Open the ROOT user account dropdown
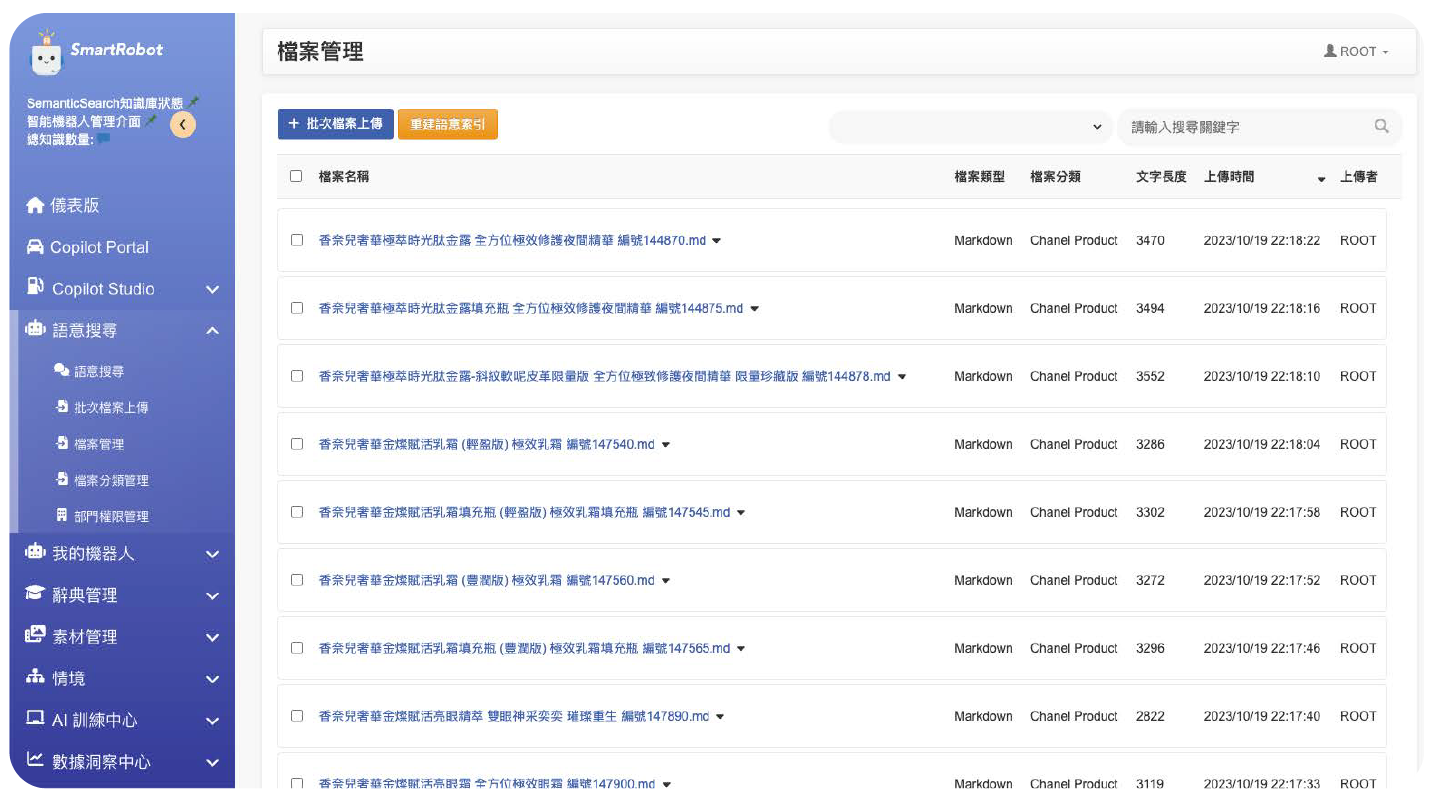This screenshot has height=802, width=1434. click(1355, 51)
